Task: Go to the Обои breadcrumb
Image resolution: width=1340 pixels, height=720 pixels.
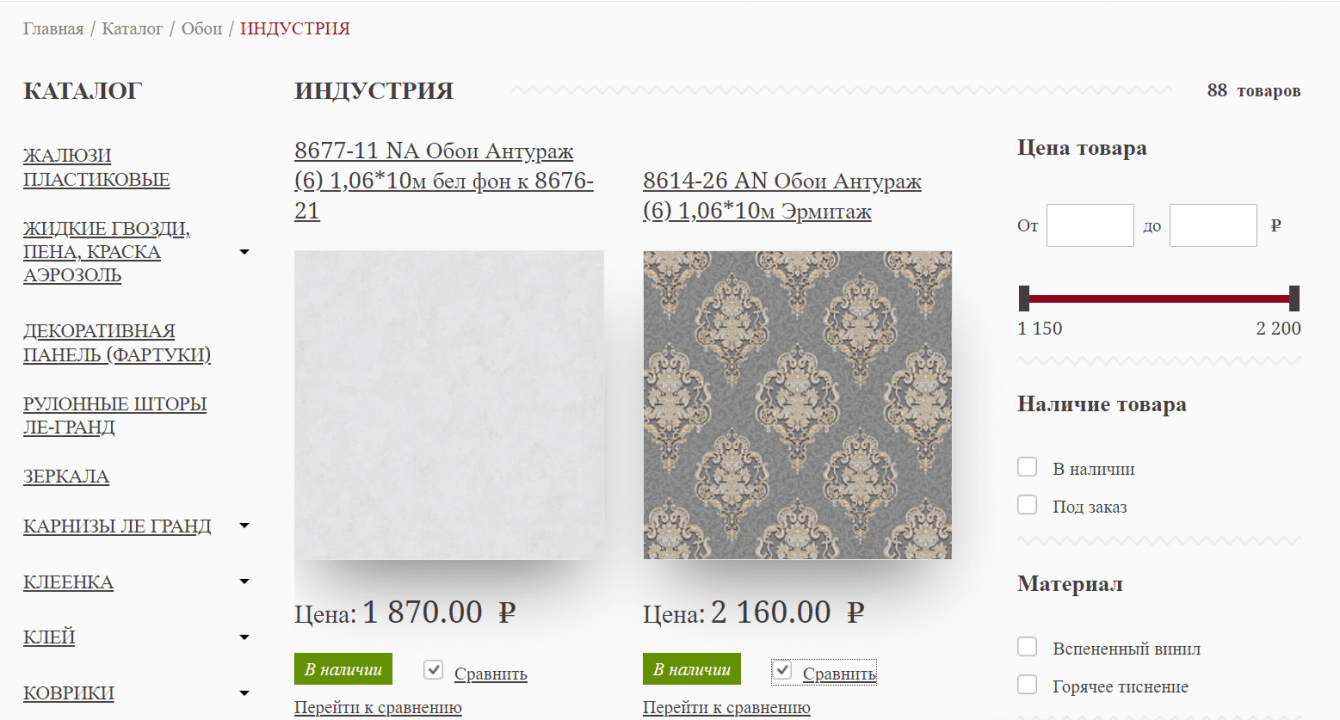Action: (x=202, y=28)
